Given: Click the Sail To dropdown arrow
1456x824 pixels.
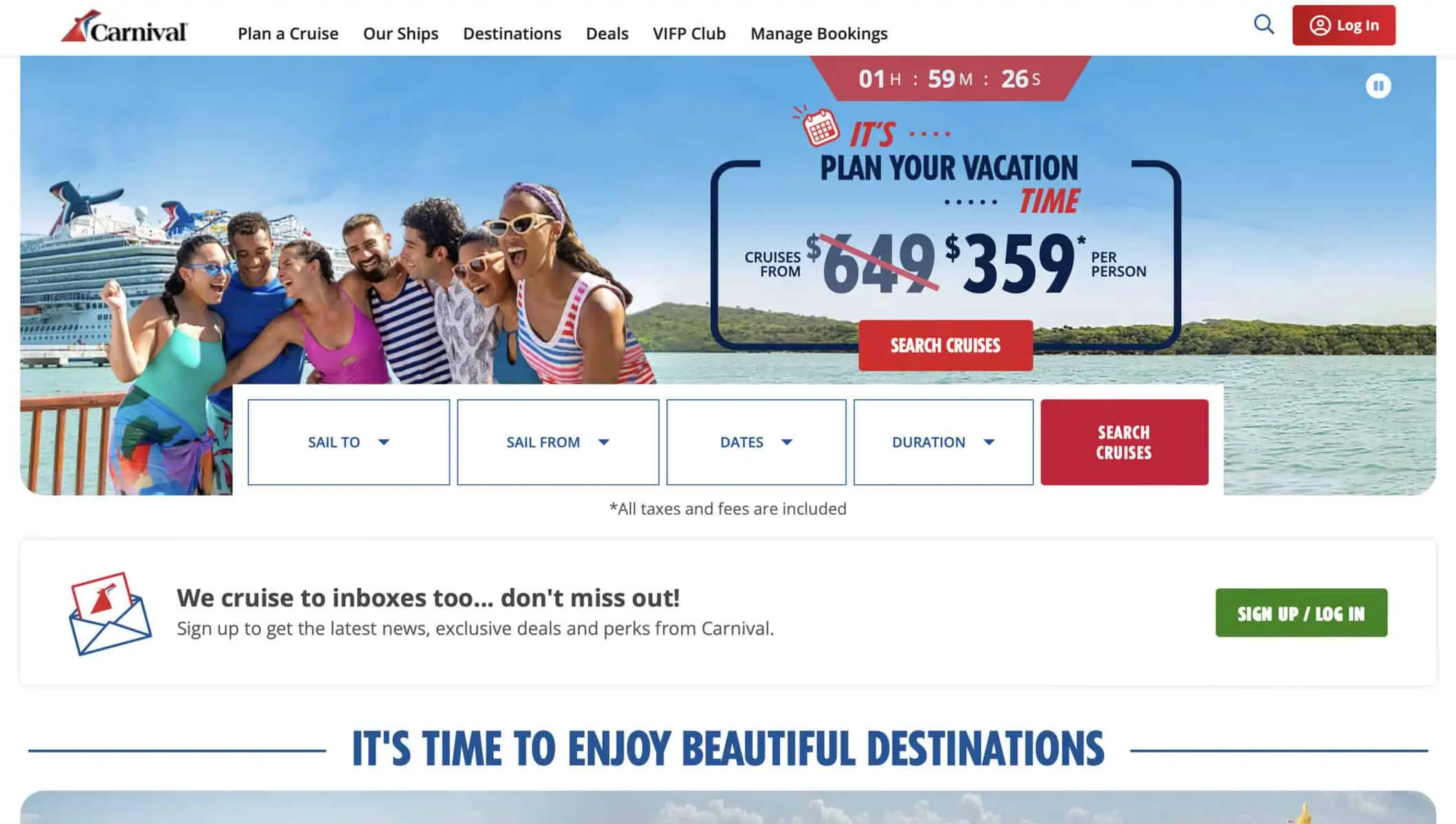Looking at the screenshot, I should tap(384, 442).
